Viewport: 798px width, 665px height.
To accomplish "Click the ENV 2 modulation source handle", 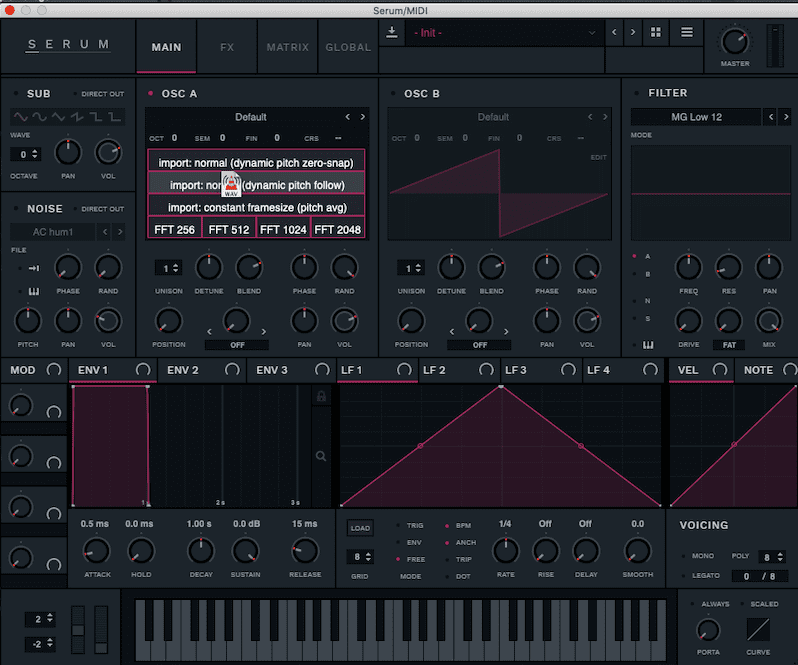I will click(x=232, y=370).
